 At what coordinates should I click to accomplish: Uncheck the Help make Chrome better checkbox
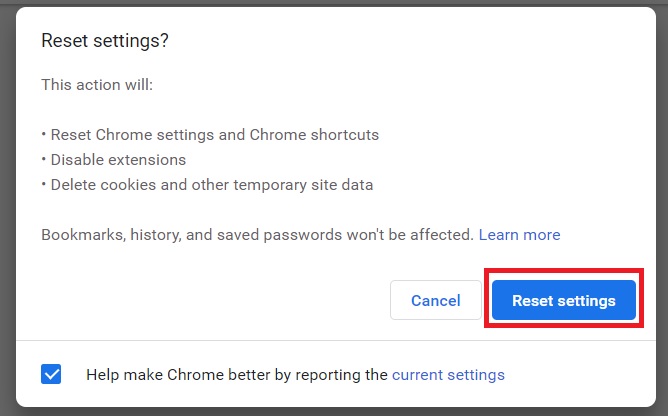click(51, 375)
